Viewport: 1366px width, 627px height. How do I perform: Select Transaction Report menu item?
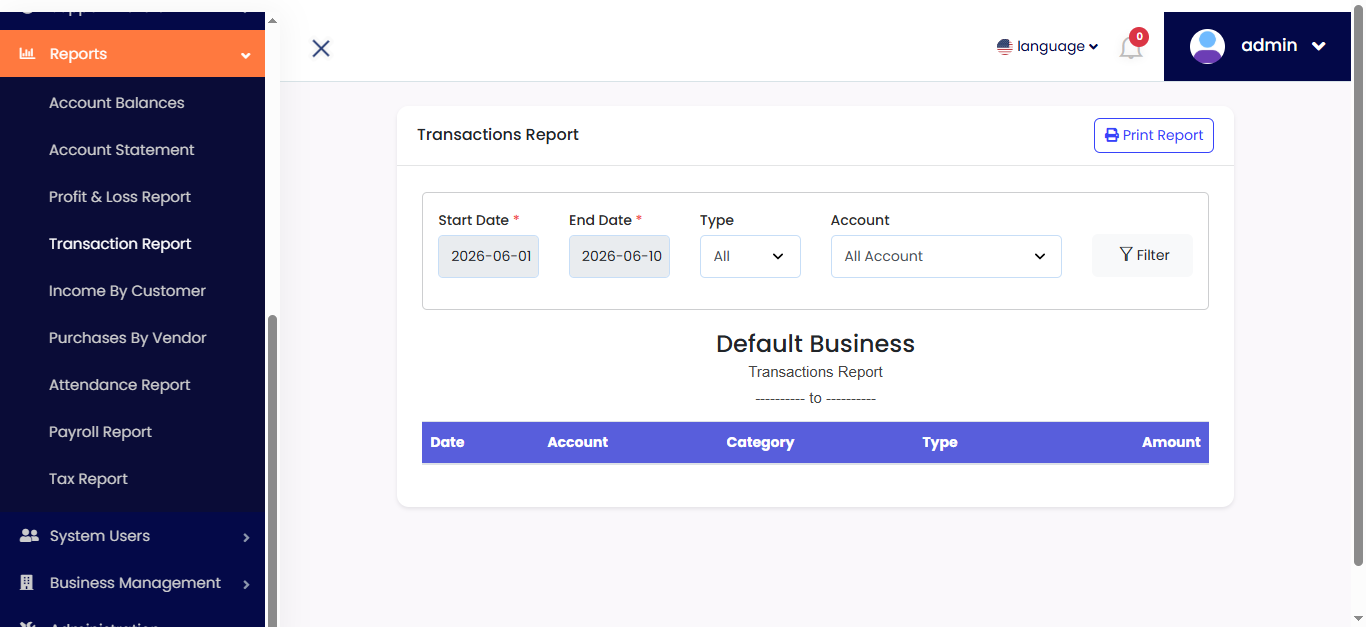[x=120, y=243]
